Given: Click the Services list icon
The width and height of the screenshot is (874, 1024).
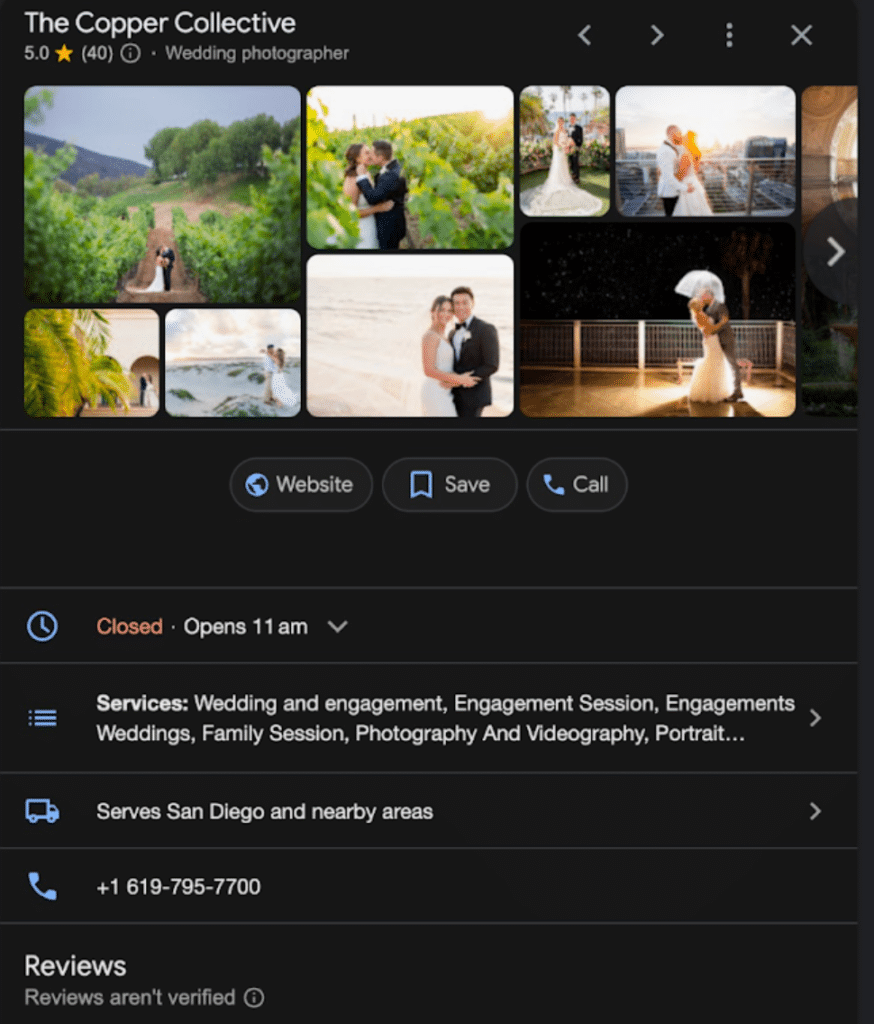Looking at the screenshot, I should click(42, 718).
